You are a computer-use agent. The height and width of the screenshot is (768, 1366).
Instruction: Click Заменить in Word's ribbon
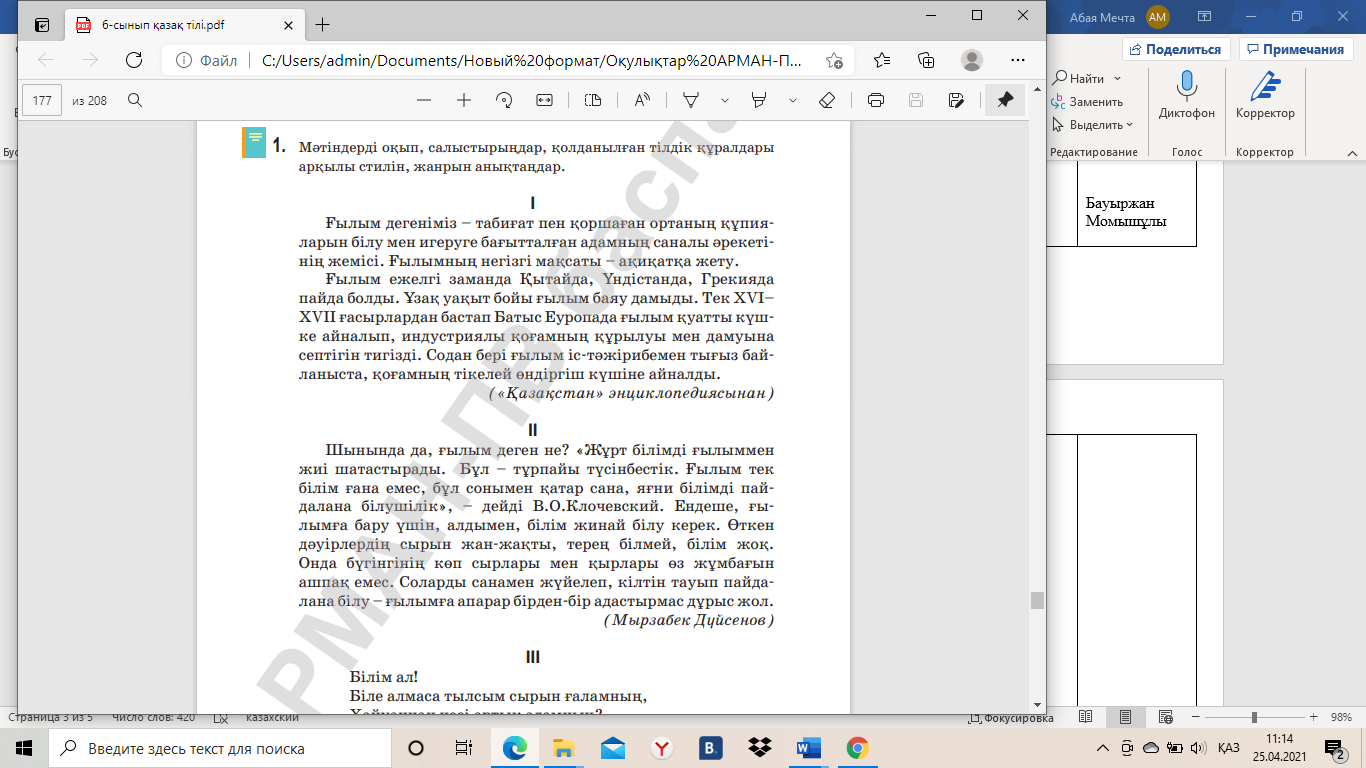click(x=1087, y=101)
